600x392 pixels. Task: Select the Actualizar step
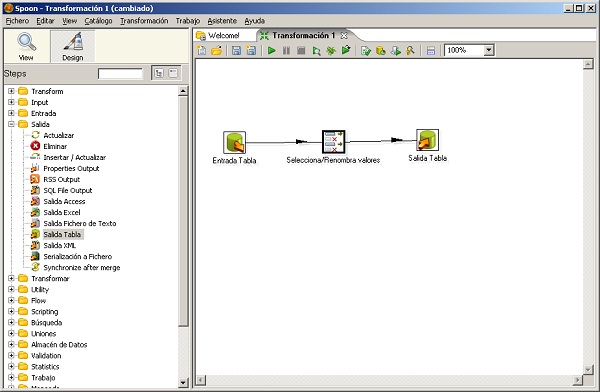[59, 135]
